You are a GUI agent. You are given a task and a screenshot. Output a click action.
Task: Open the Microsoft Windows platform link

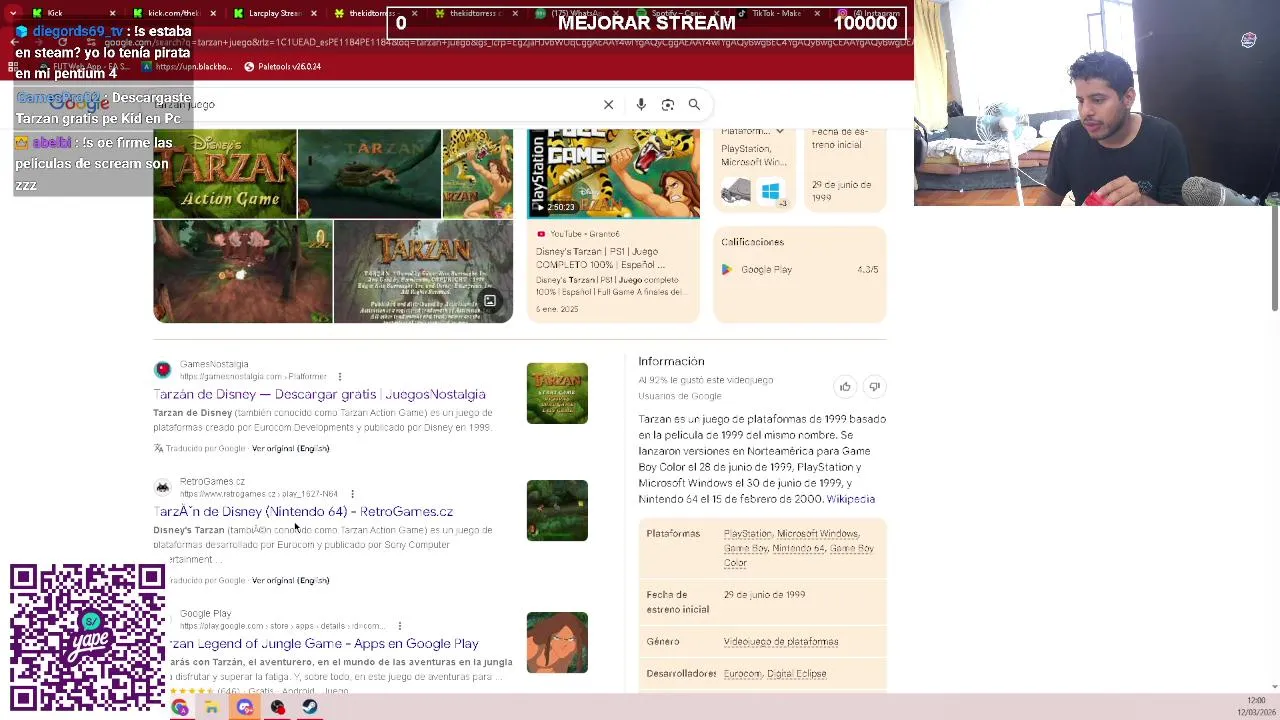point(817,534)
